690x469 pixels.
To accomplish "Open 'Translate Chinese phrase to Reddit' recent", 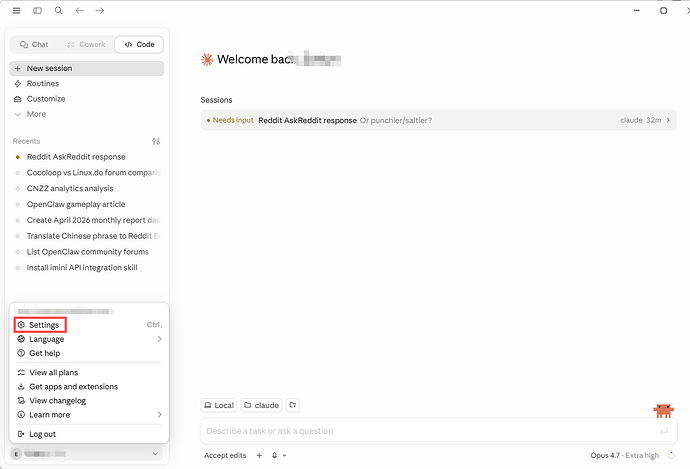I will [87, 236].
